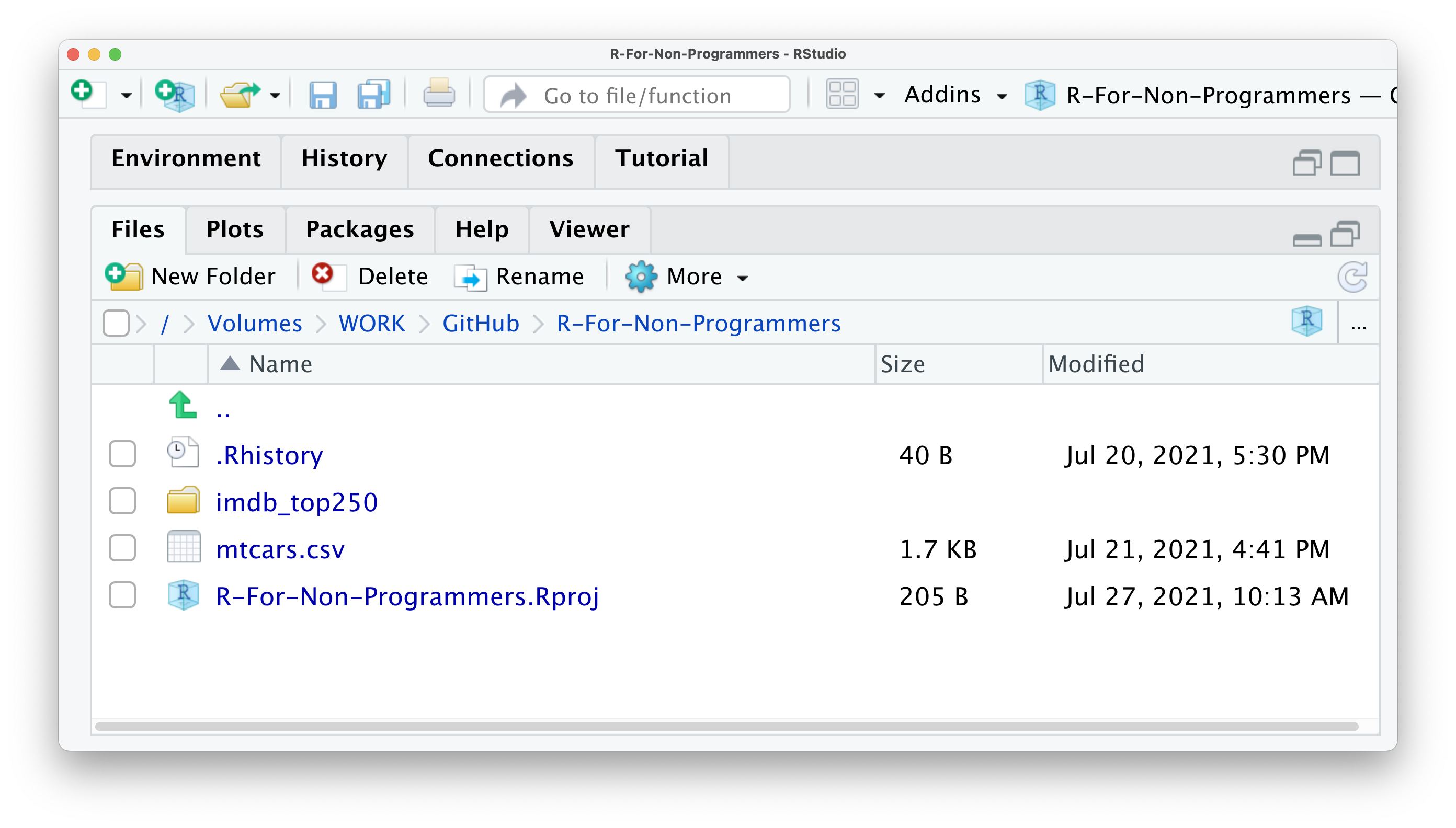Screen dimensions: 1456x828
Task: Click the Save all documents icon
Action: click(x=373, y=95)
